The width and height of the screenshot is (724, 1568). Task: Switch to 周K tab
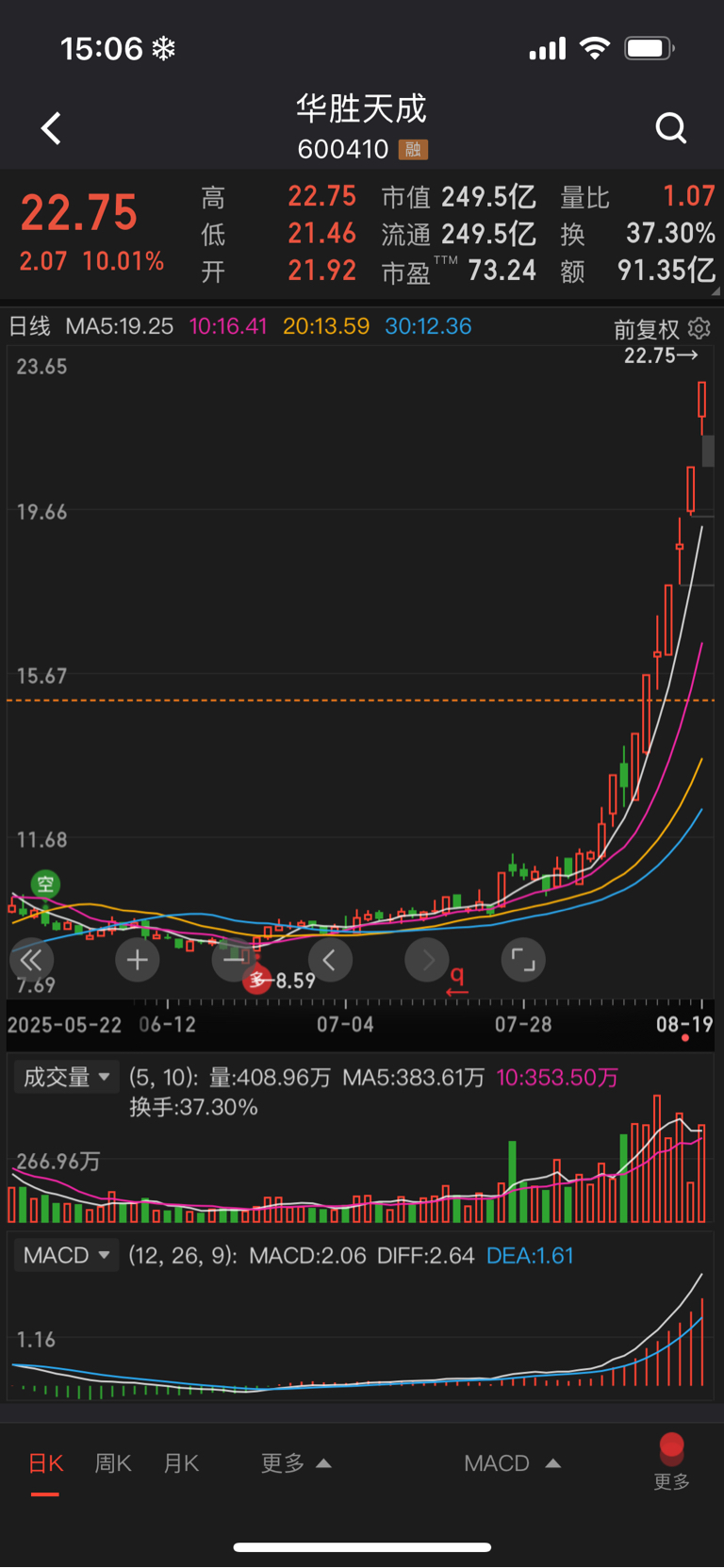(x=113, y=1463)
